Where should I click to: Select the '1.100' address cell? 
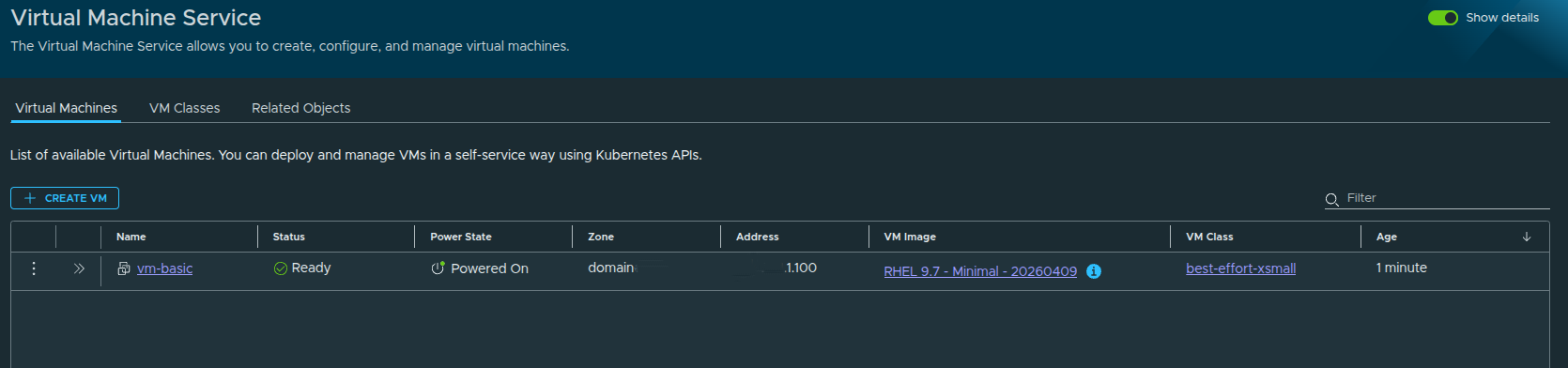(x=801, y=268)
